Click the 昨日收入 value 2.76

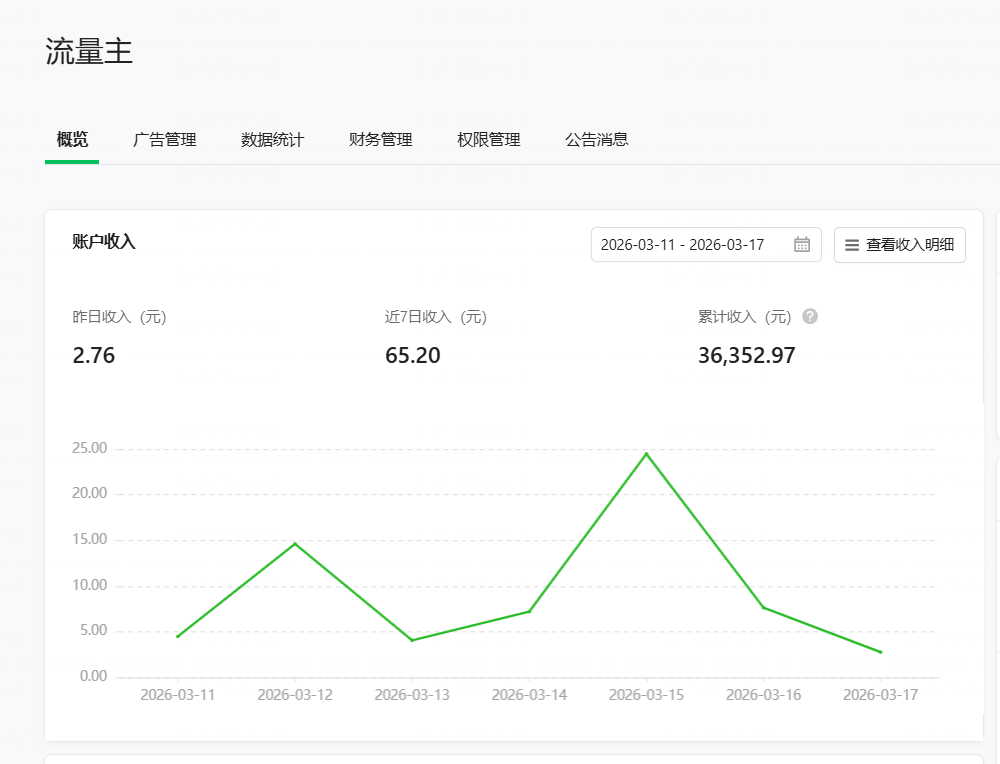point(94,355)
